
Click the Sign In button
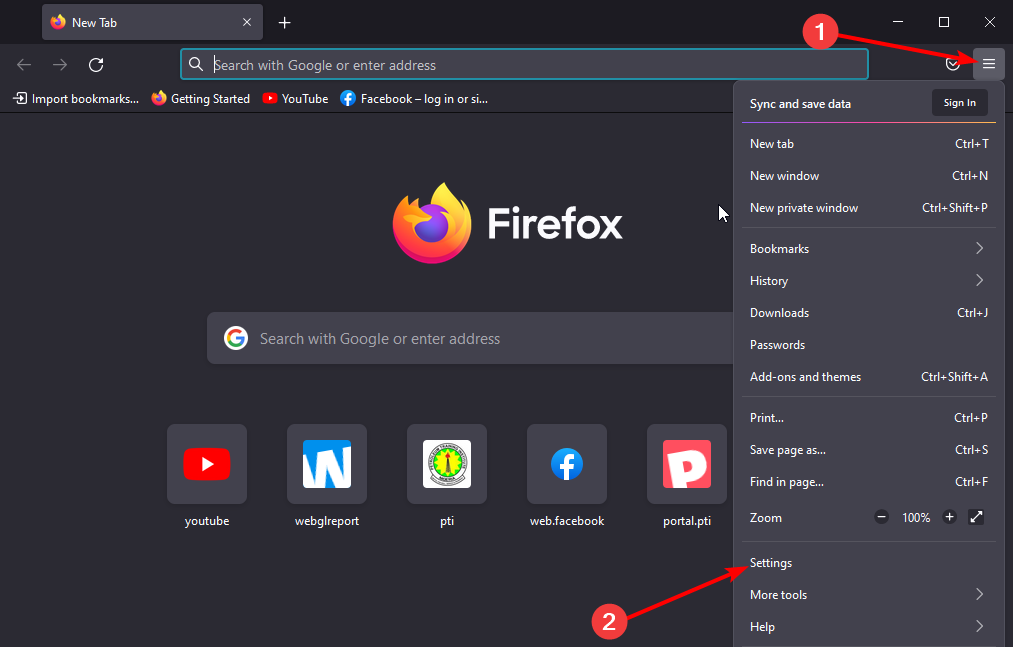[959, 102]
